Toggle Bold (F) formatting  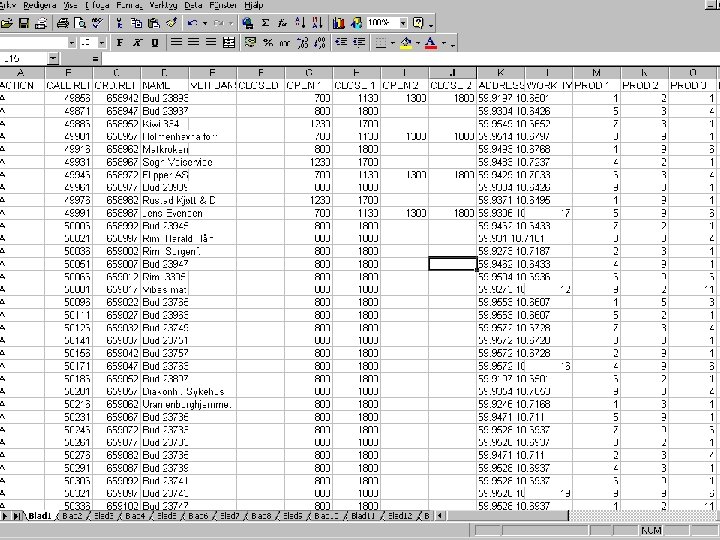(120, 43)
